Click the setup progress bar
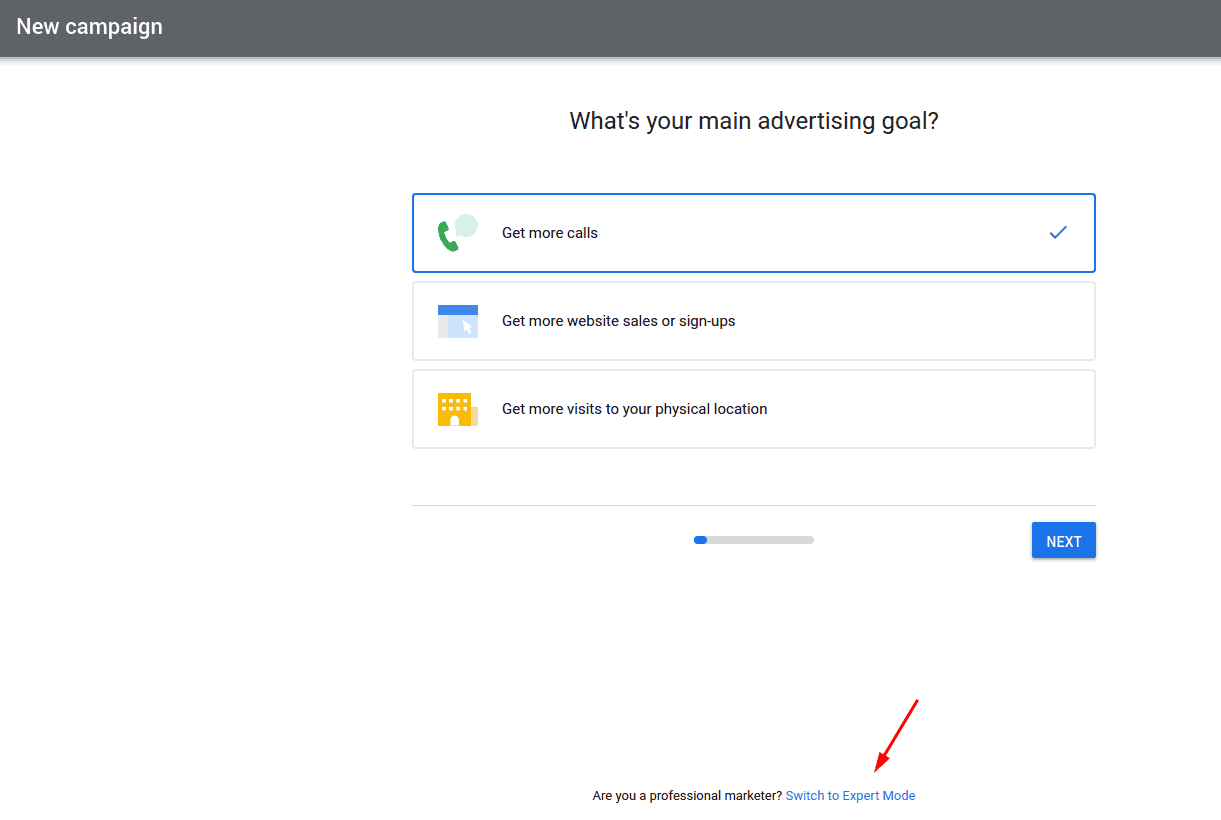The width and height of the screenshot is (1221, 820). (754, 540)
